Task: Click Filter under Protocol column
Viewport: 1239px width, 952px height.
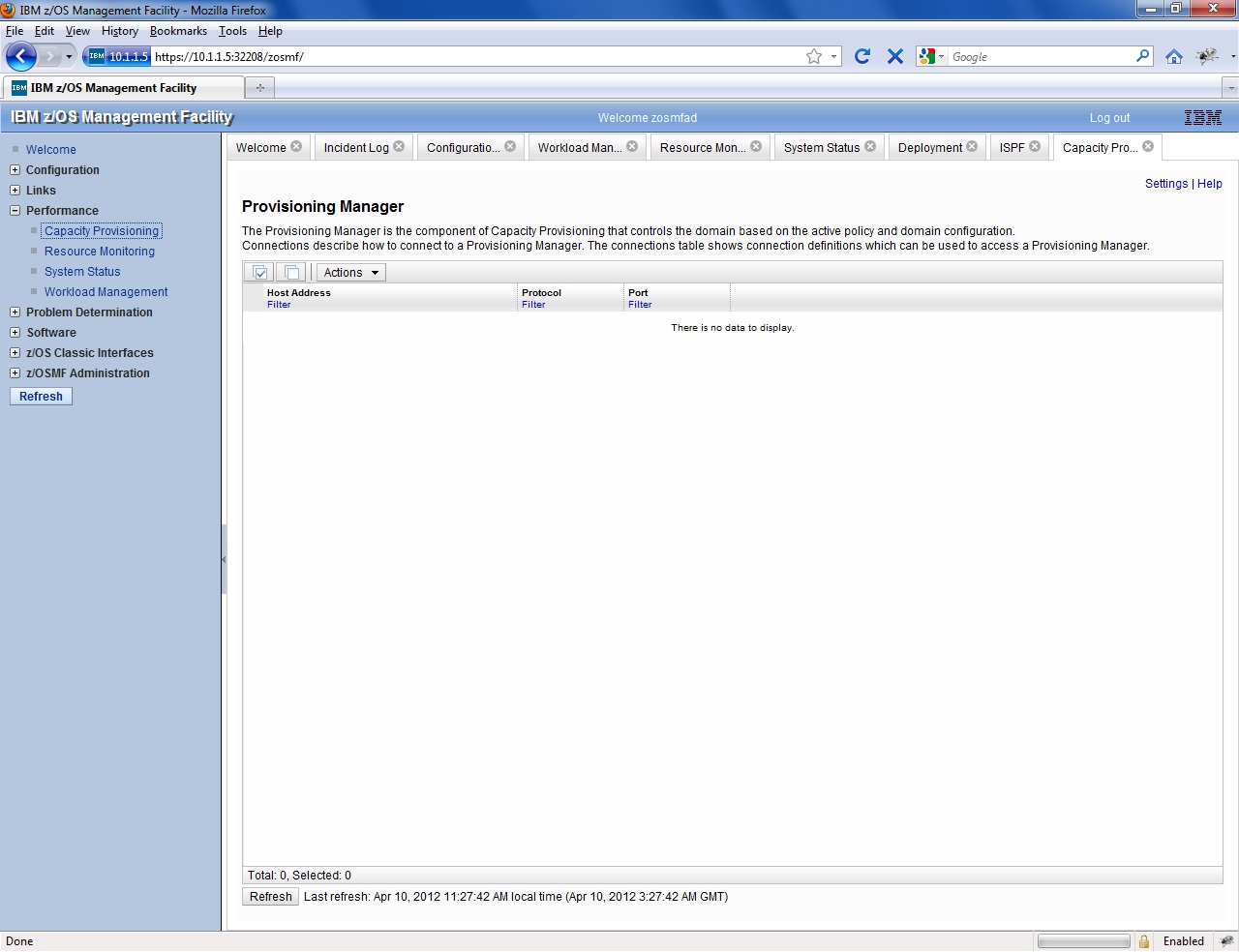Action: [533, 305]
